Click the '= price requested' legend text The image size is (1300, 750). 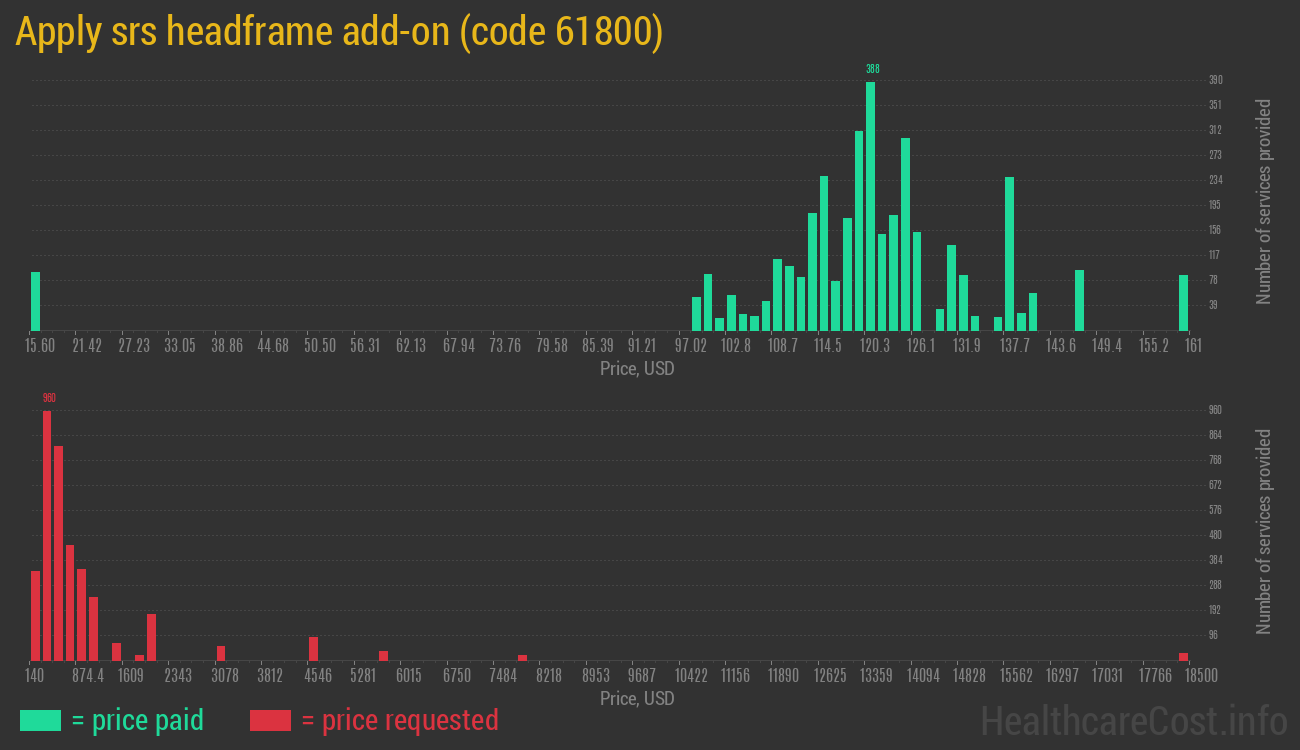coord(399,720)
